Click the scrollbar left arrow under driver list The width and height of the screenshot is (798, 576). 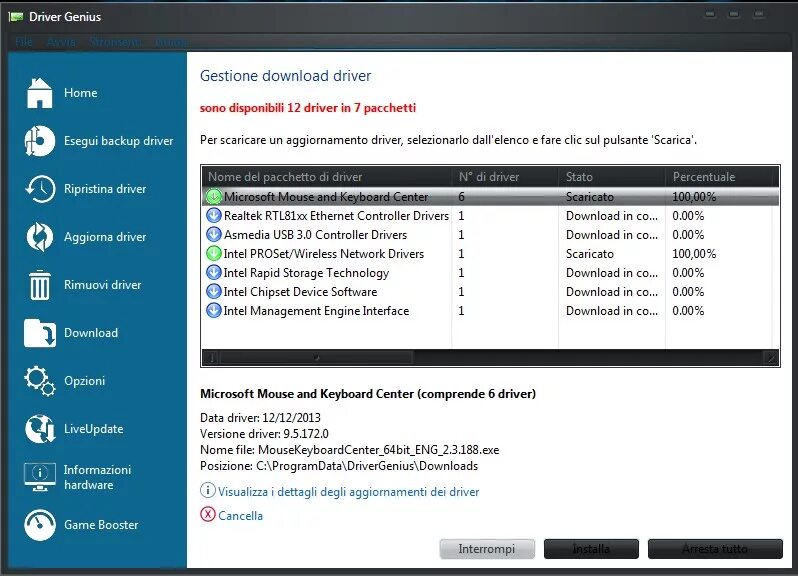[212, 358]
